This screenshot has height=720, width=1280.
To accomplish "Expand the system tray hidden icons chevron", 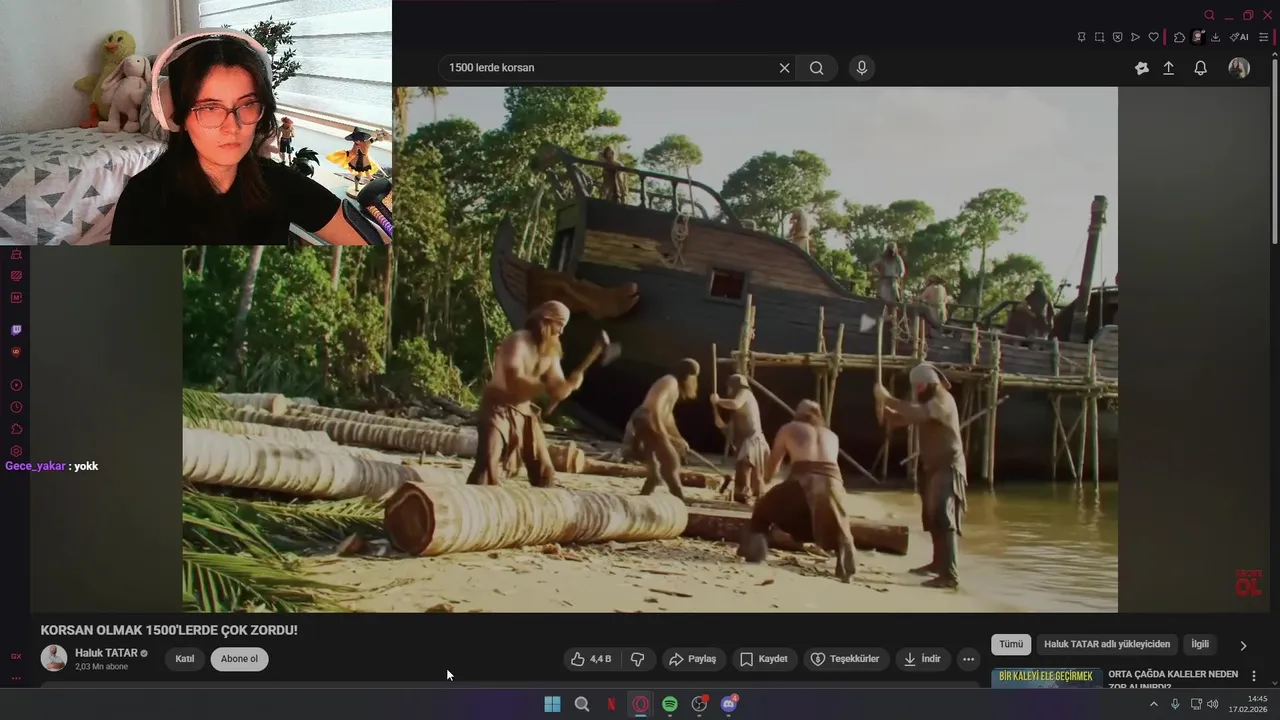I will [x=1154, y=704].
